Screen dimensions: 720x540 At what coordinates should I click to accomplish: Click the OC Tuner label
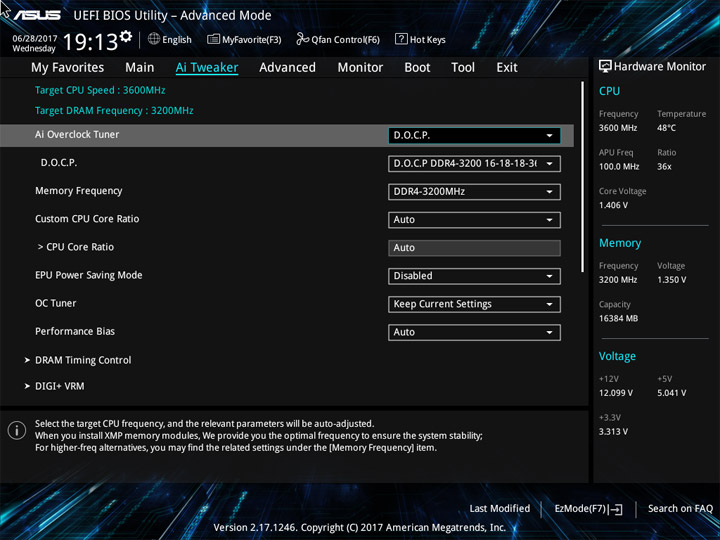(x=56, y=303)
